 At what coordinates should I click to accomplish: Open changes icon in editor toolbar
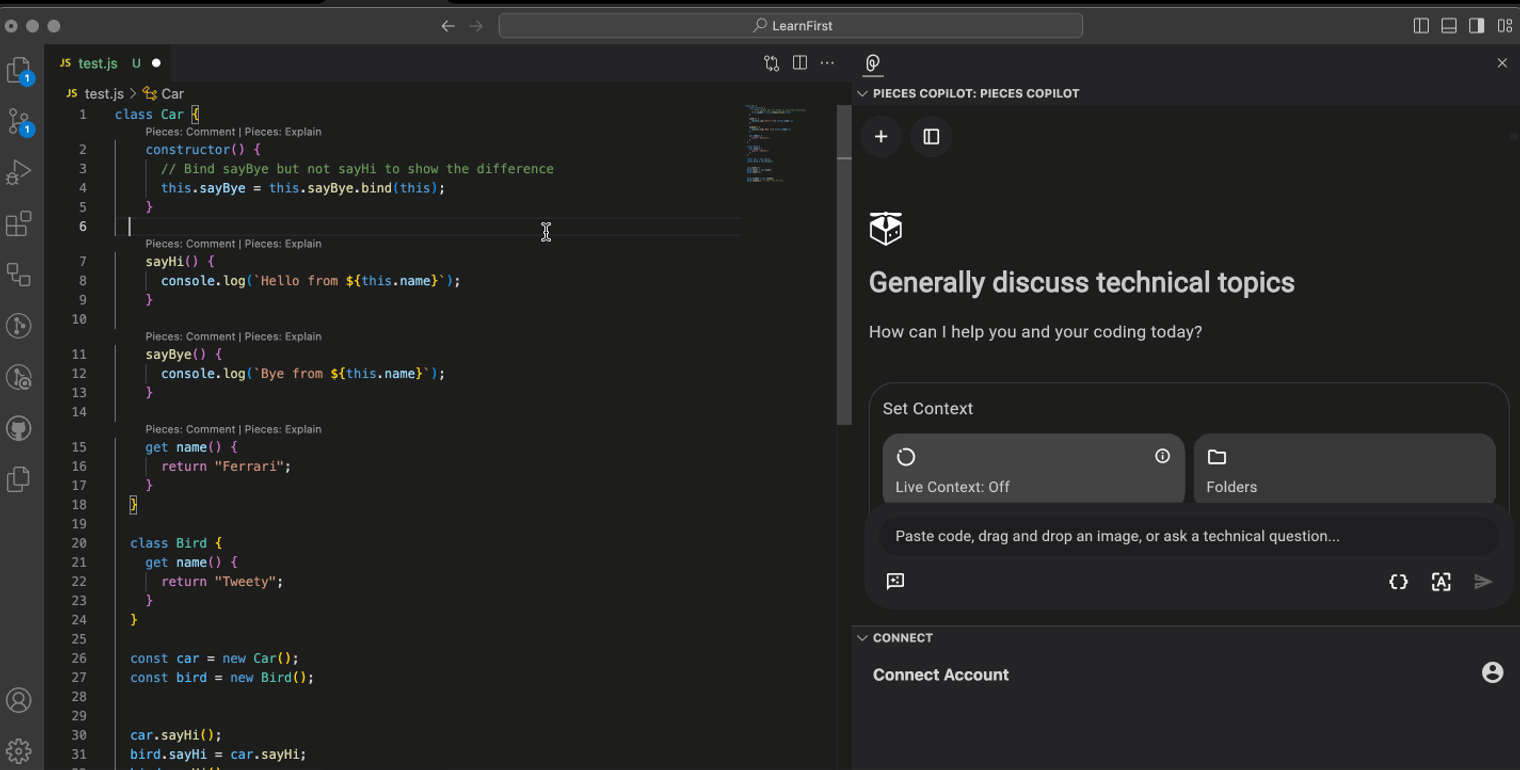[771, 63]
